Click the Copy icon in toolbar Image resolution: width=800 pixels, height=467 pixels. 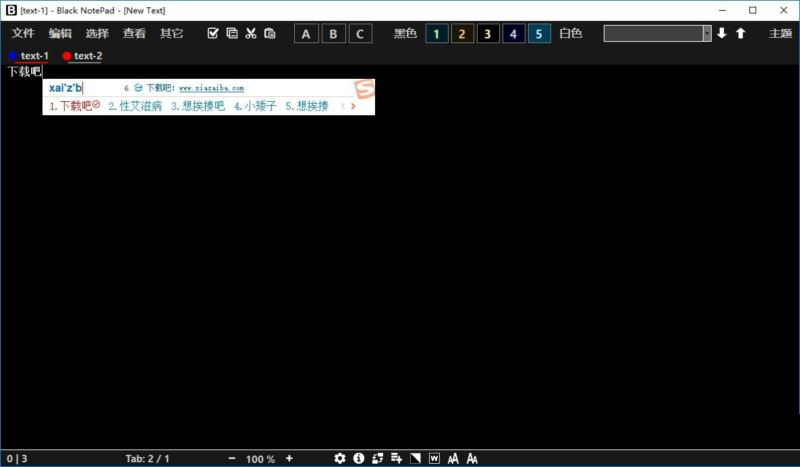pyautogui.click(x=232, y=33)
